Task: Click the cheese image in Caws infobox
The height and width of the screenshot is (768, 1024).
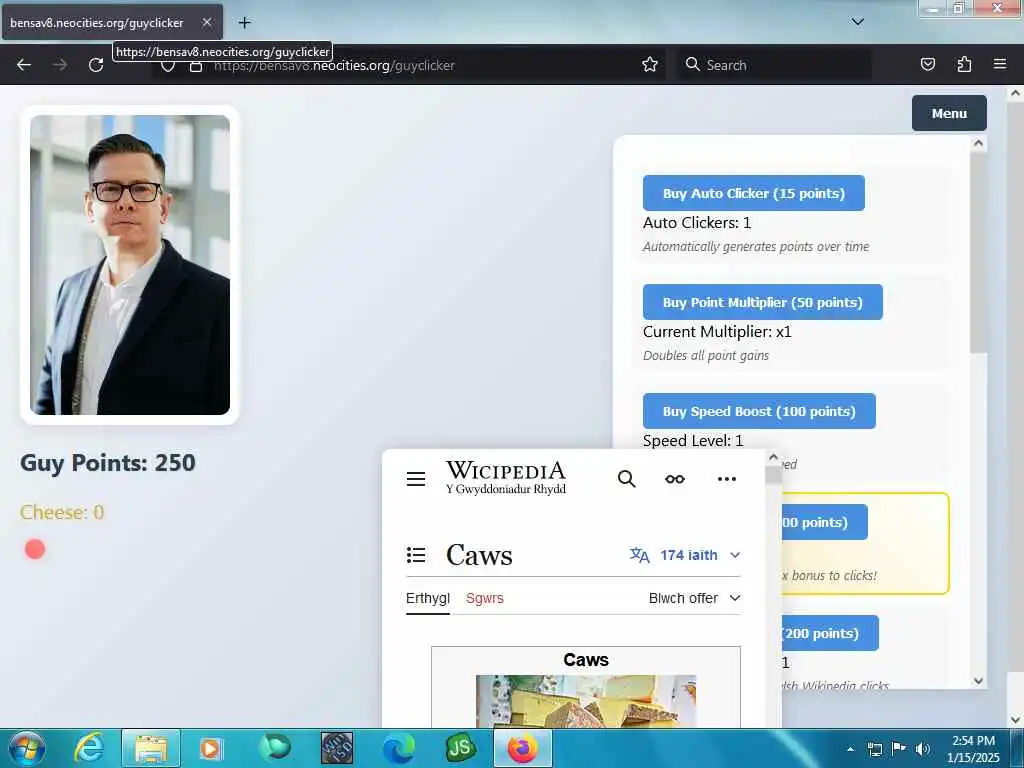Action: point(586,701)
